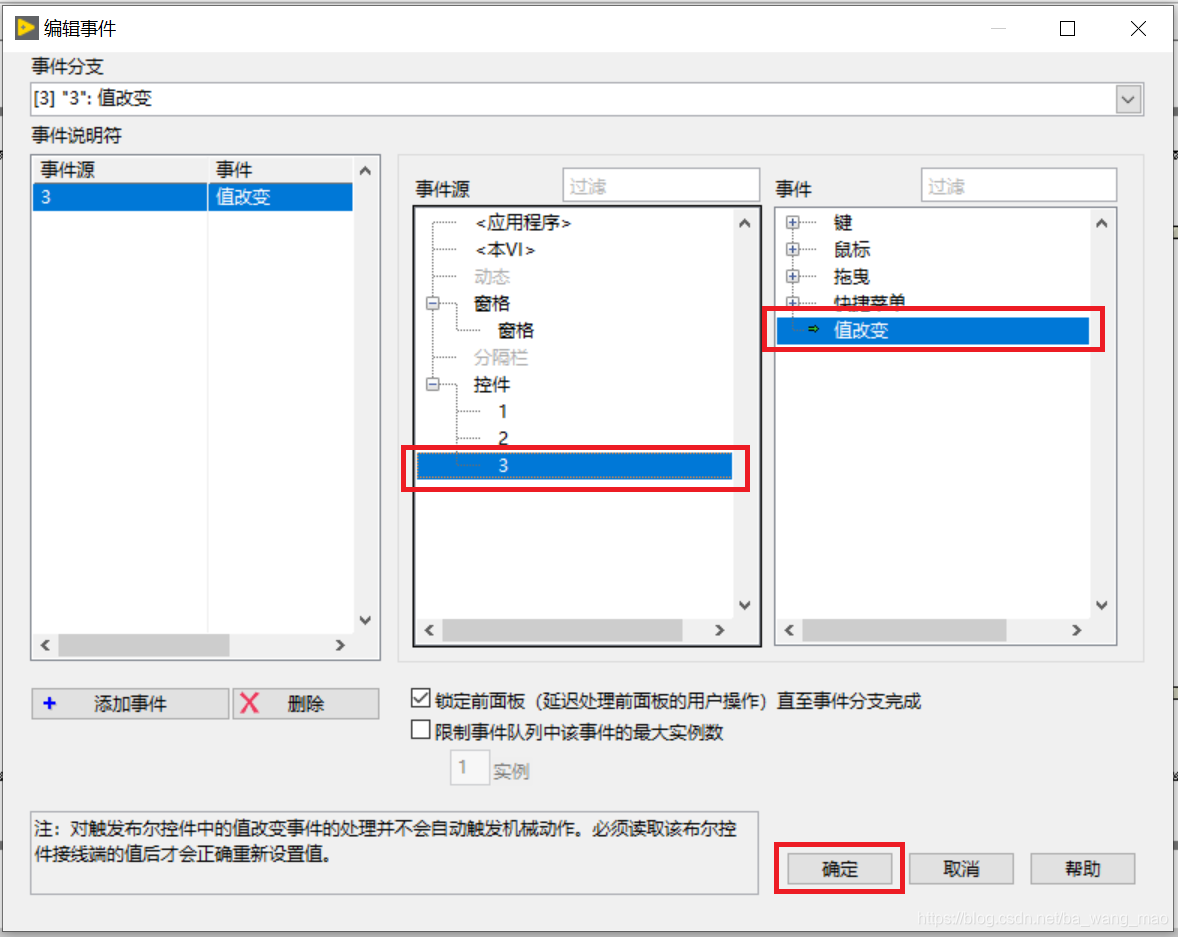Select the 键 event category
The image size is (1178, 937).
click(x=843, y=222)
